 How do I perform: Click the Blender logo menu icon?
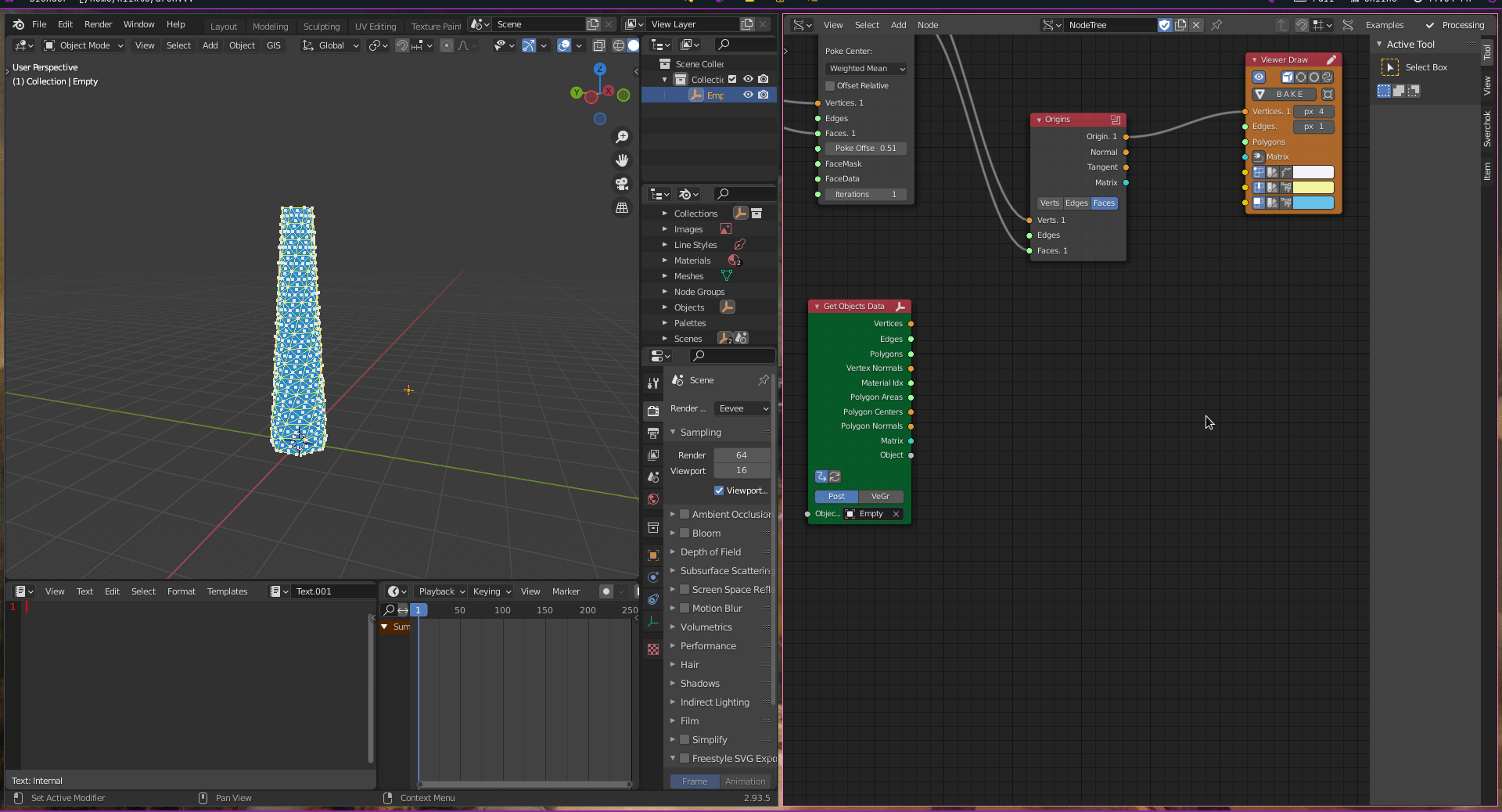coord(18,24)
